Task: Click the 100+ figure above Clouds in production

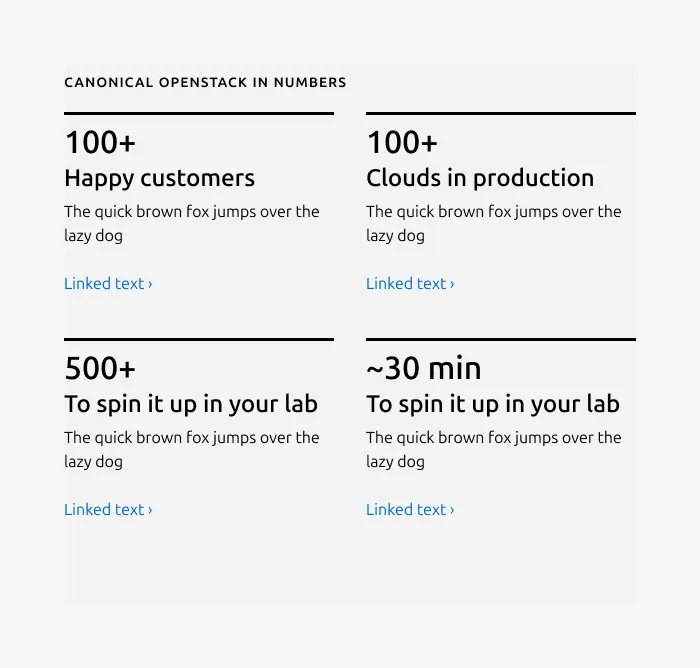Action: click(x=402, y=142)
